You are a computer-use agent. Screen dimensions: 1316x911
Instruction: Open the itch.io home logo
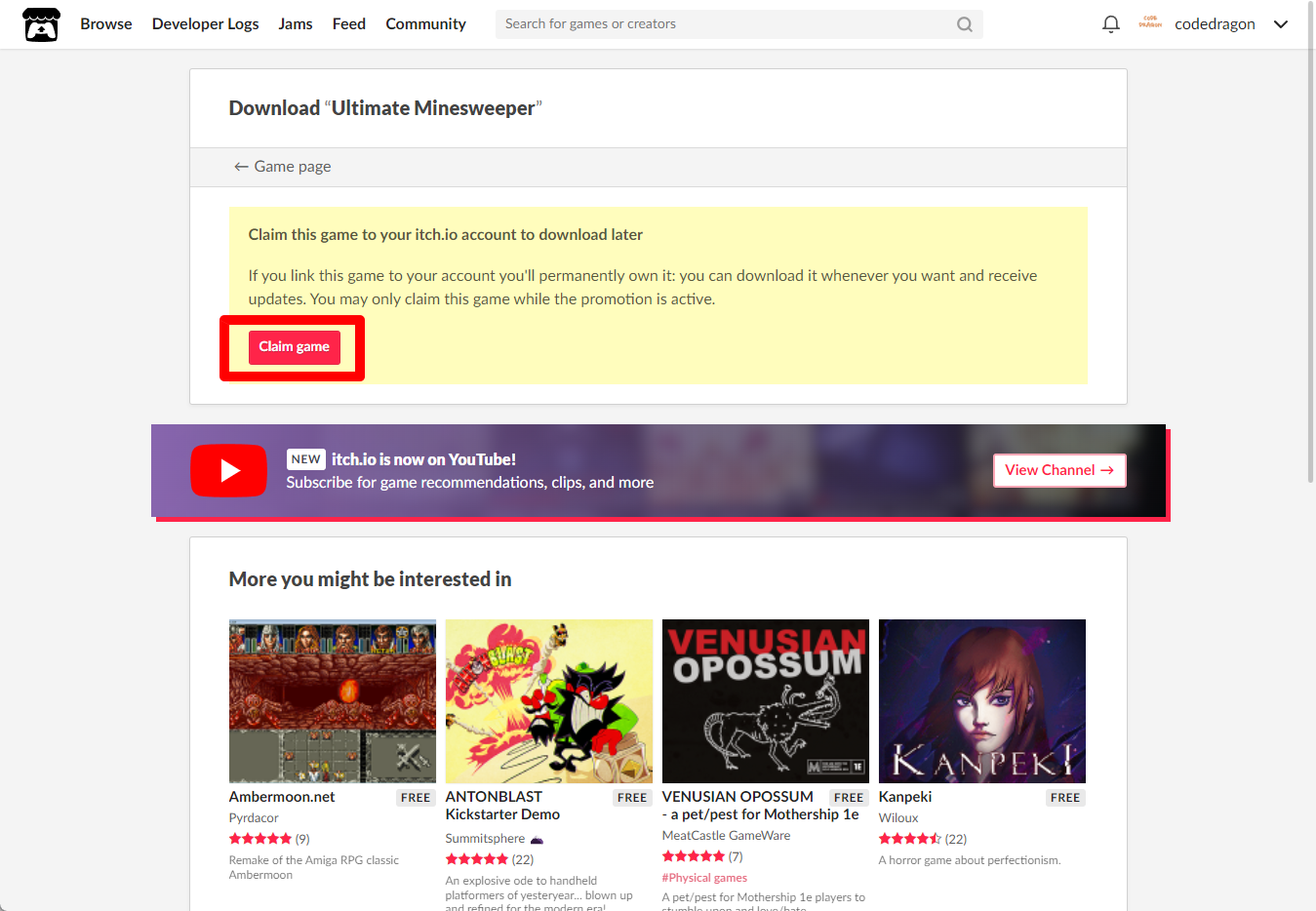(x=41, y=24)
